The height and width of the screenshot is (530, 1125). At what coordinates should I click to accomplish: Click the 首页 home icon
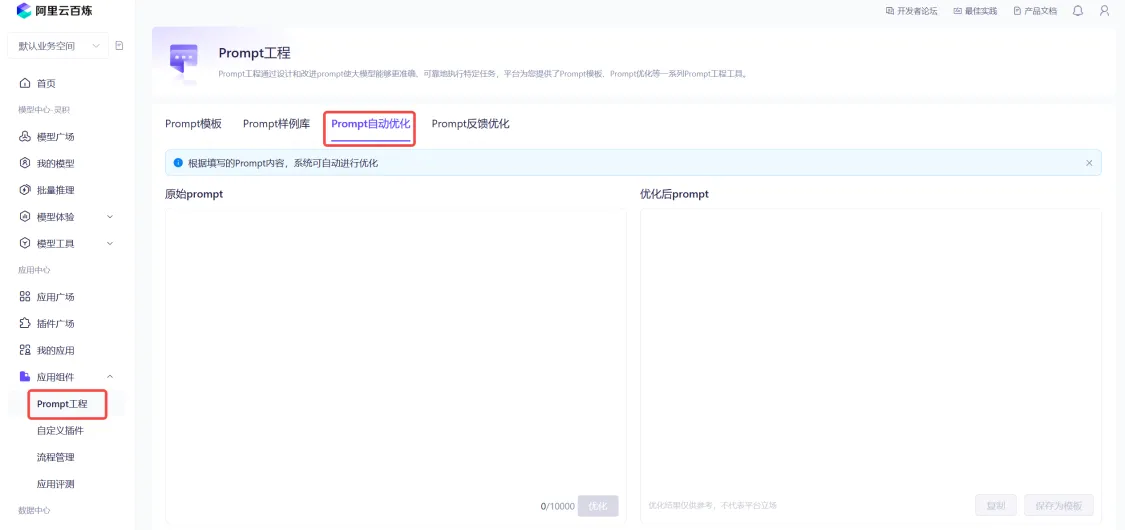click(25, 83)
